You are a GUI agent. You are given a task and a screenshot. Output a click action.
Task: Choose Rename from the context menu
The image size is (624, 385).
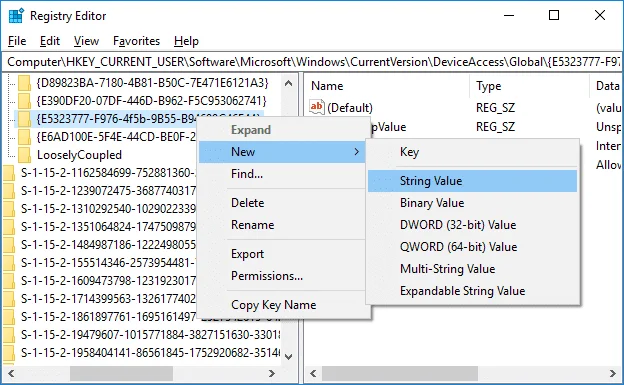[x=282, y=225]
